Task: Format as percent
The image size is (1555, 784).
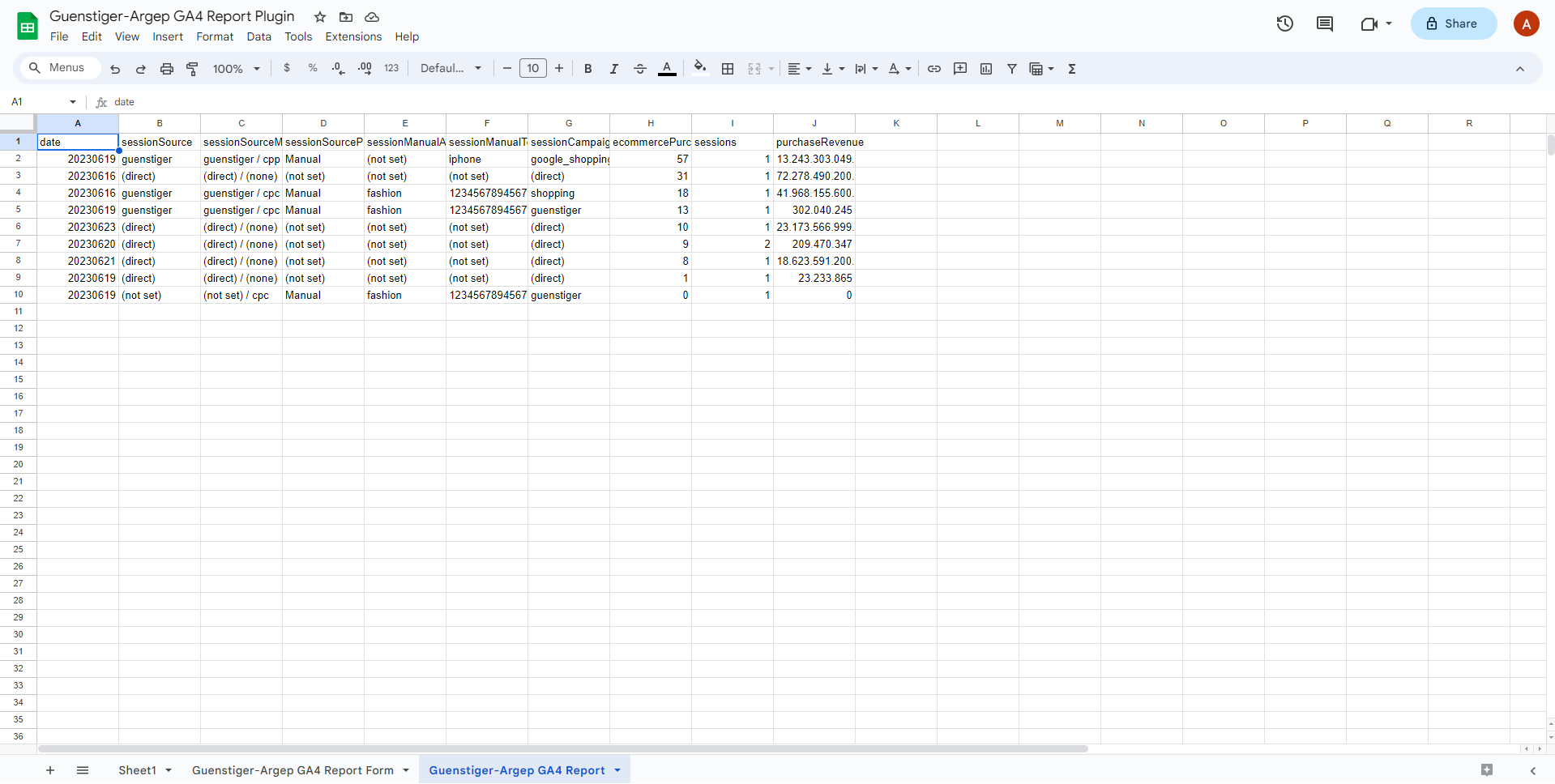Action: tap(313, 69)
